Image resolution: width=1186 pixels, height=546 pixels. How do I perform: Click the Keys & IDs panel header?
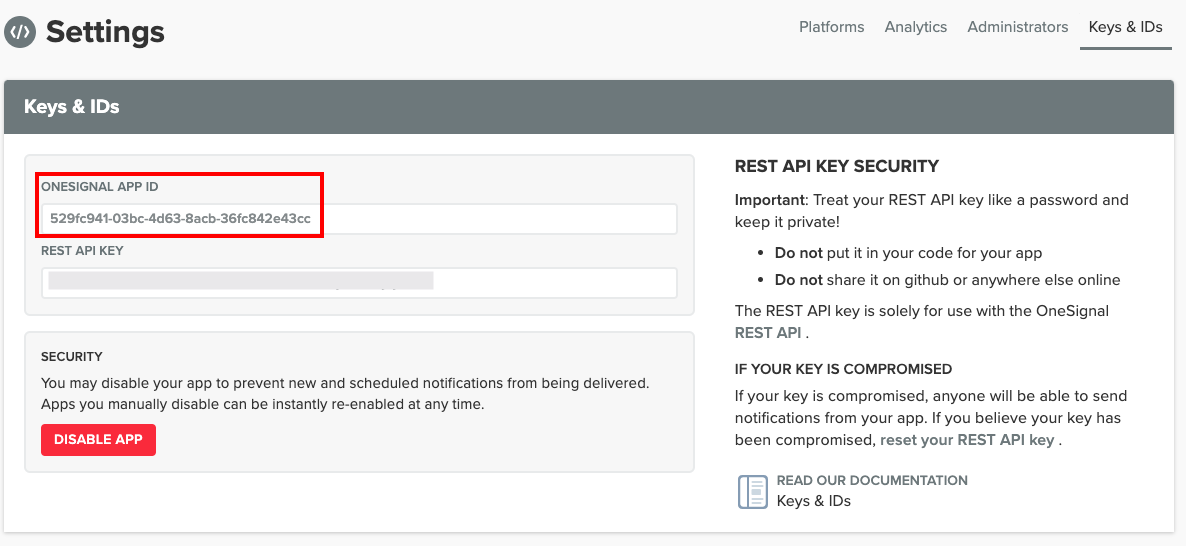click(x=589, y=107)
